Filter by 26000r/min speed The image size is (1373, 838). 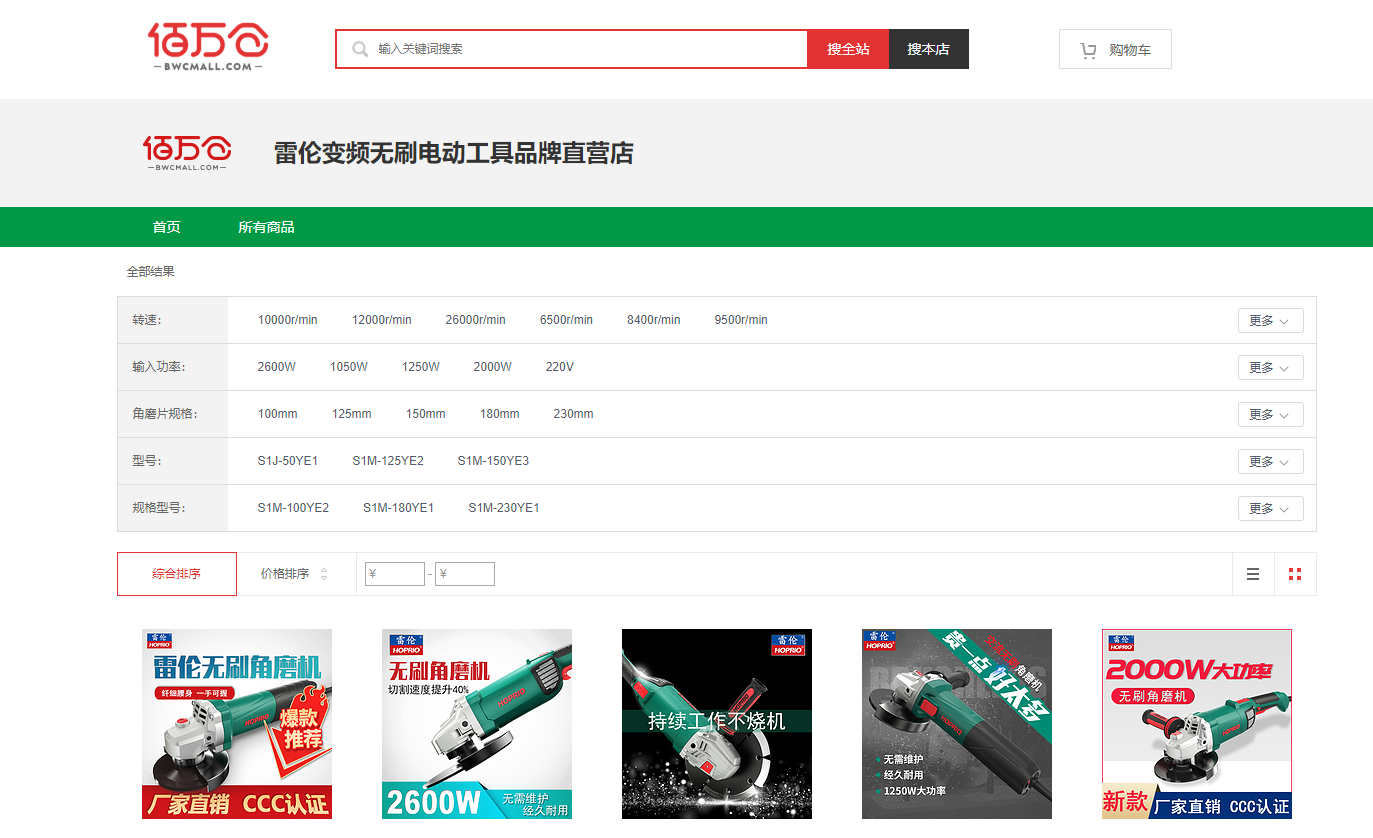476,320
